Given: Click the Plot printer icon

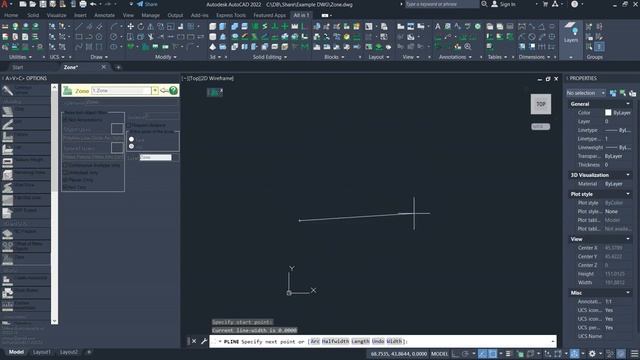Looking at the screenshot, I should (83, 4).
